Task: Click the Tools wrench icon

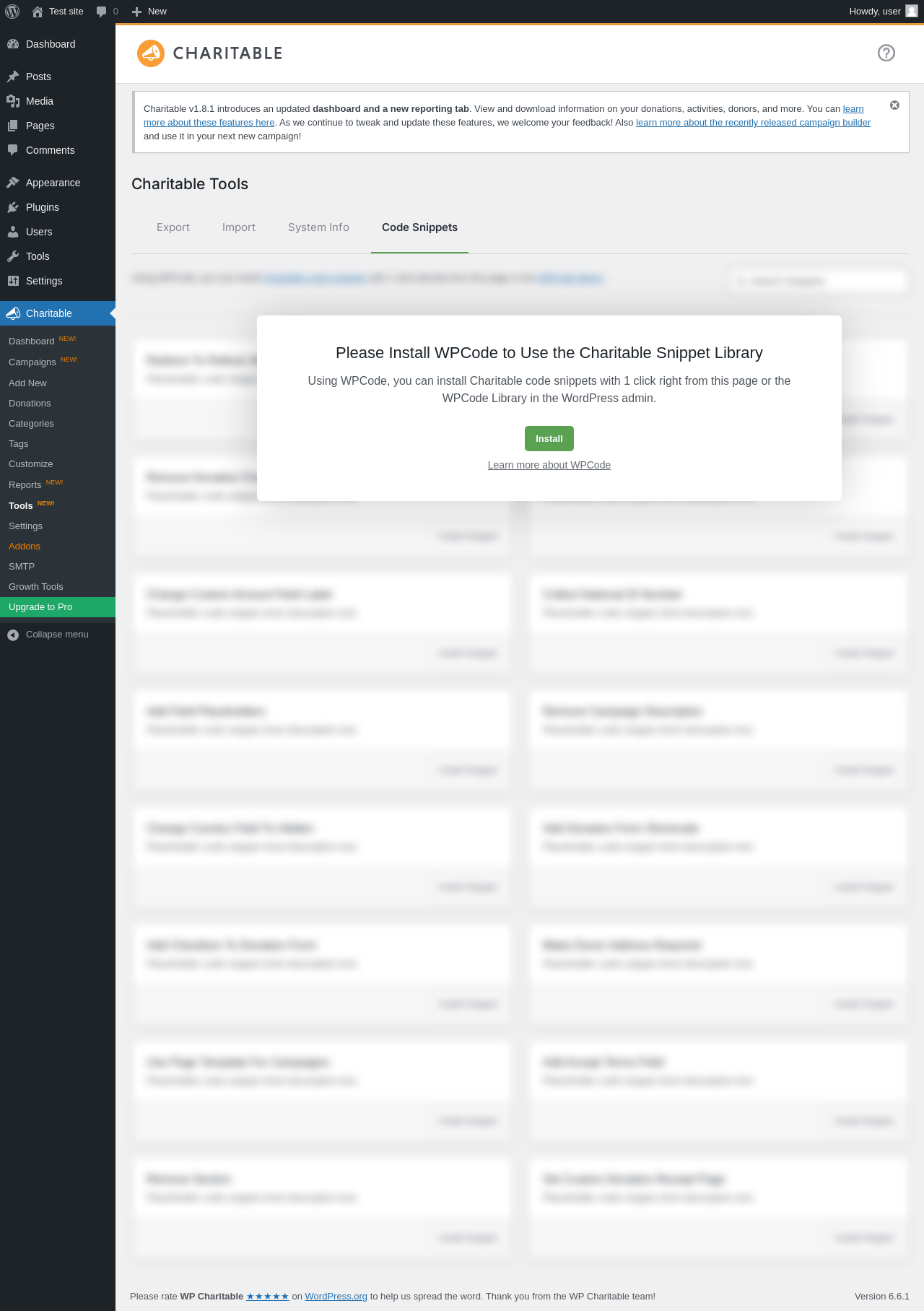Action: 13,256
